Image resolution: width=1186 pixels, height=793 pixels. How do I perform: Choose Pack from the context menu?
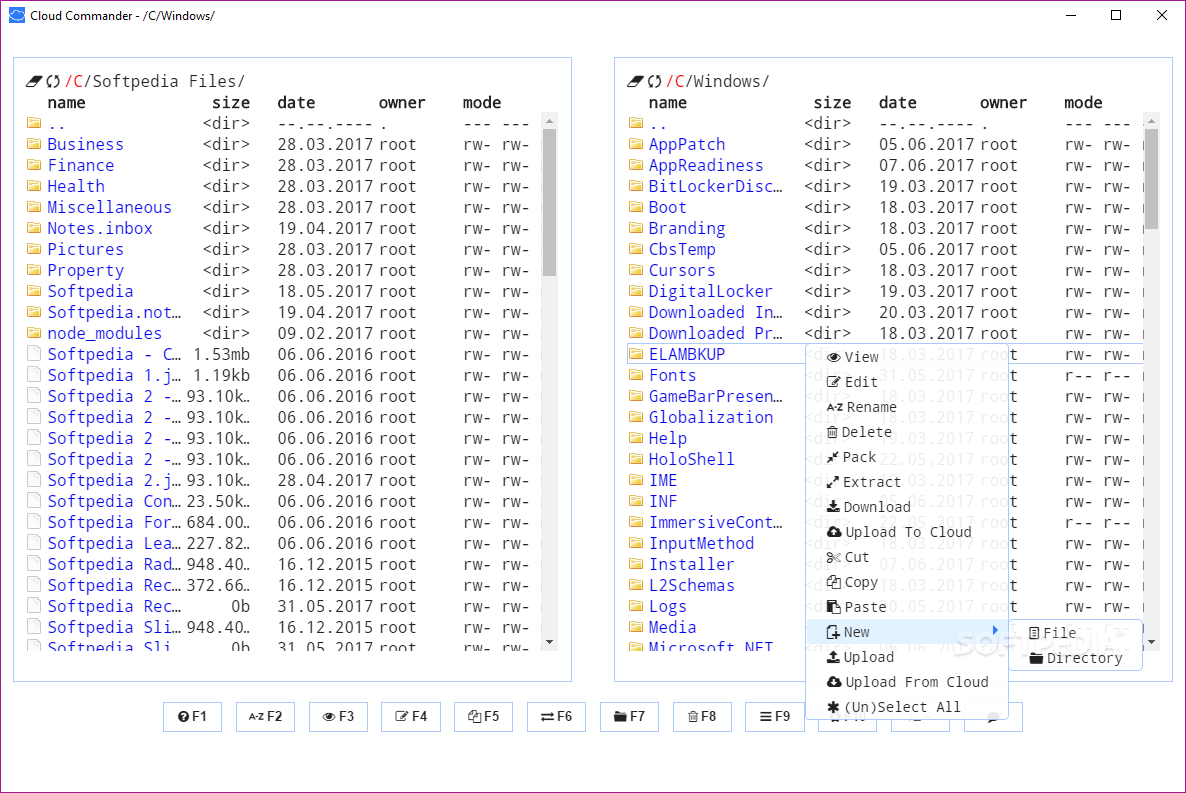click(907, 457)
